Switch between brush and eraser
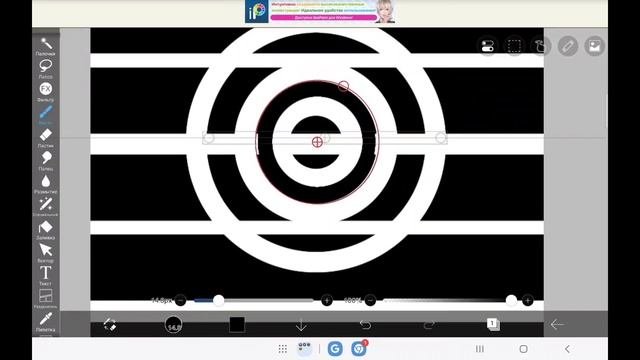 point(109,324)
